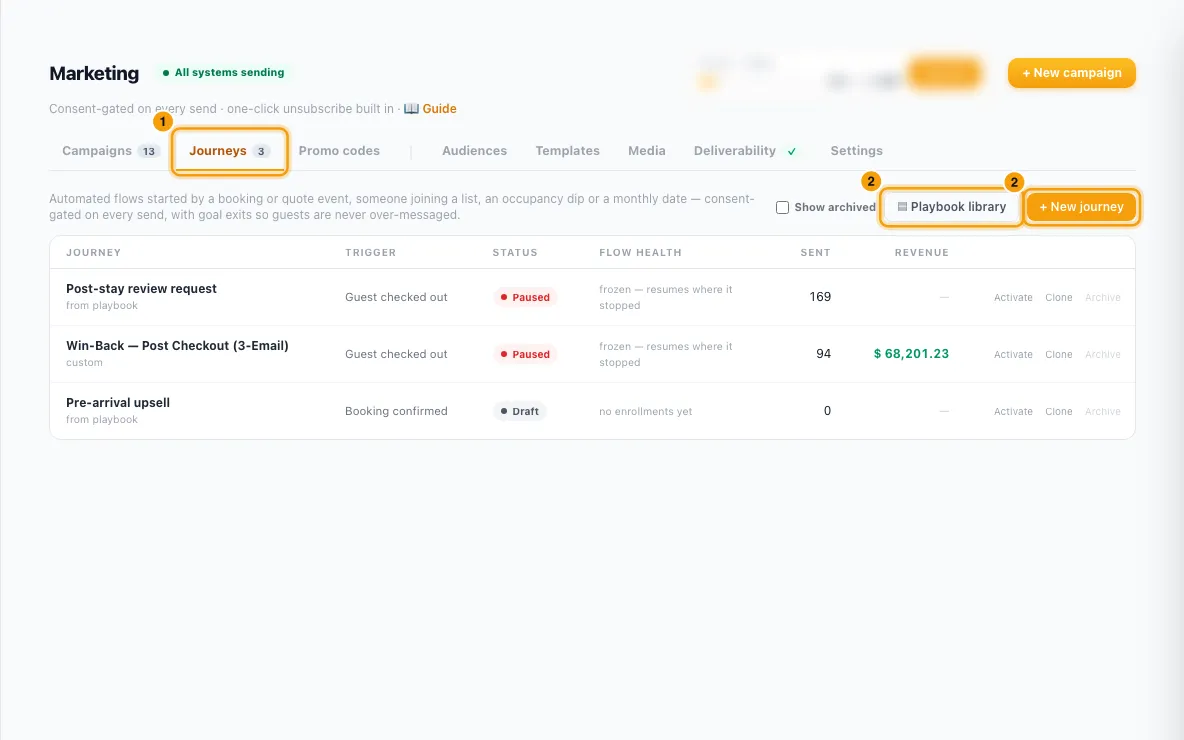
Task: Clone the Post-stay review request journey
Action: [x=1059, y=298]
